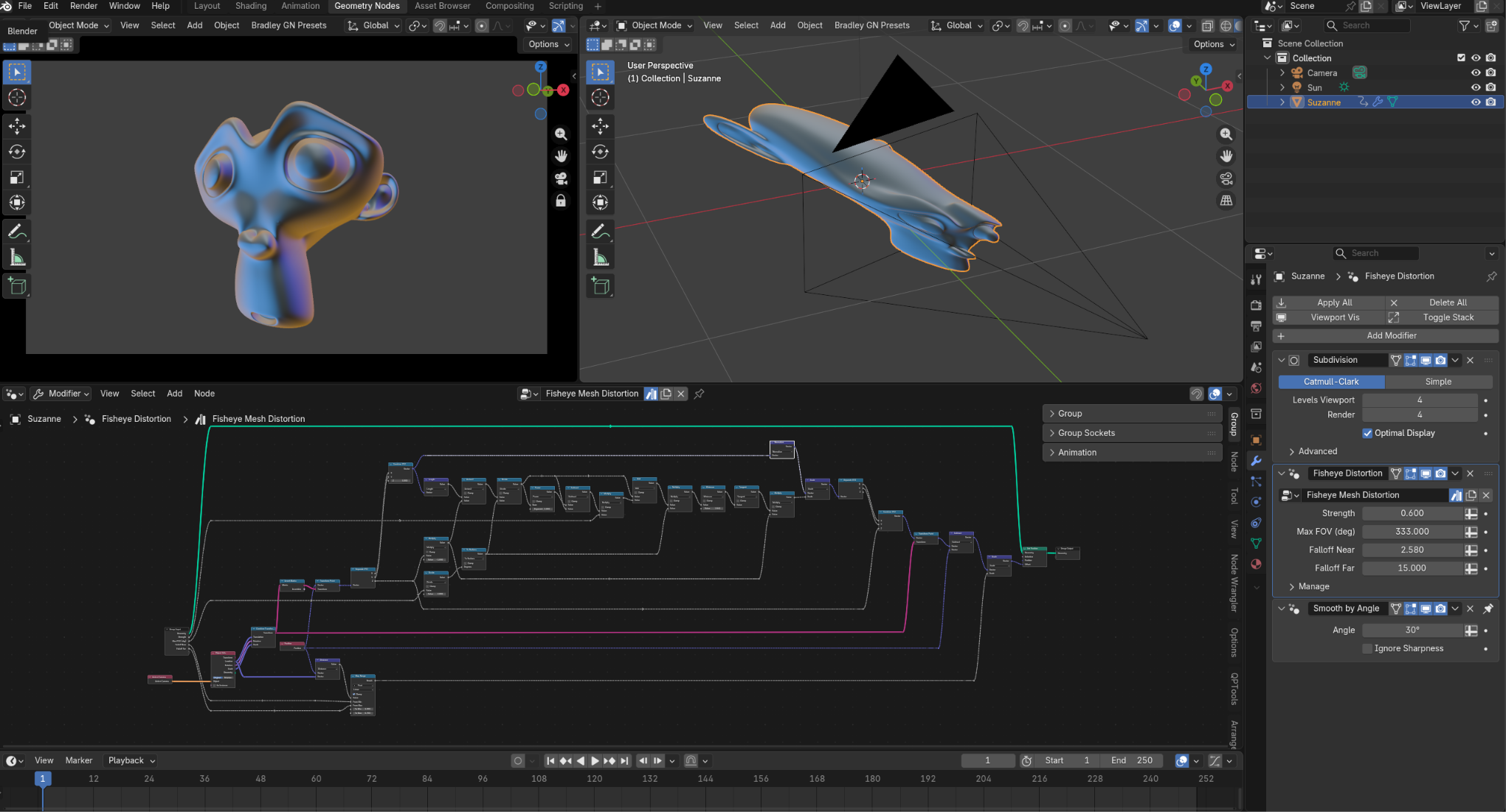Click the outliner Search field

coord(1367,25)
